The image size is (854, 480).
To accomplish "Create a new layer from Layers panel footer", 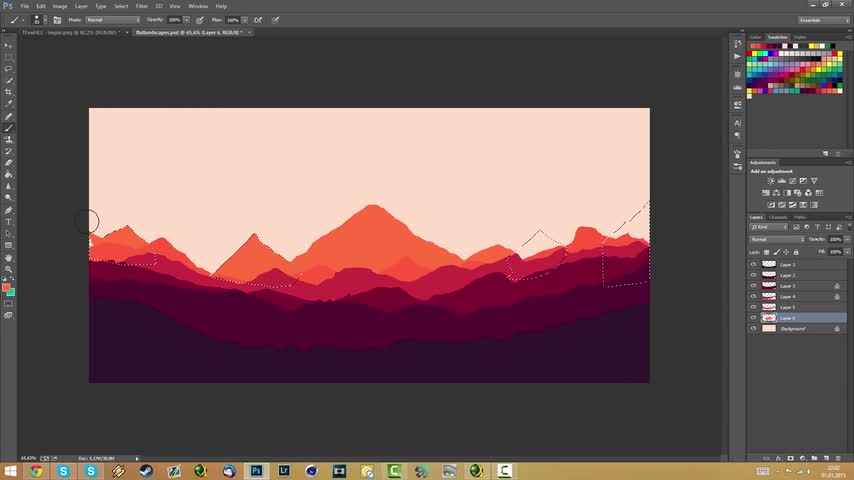I will pyautogui.click(x=826, y=459).
